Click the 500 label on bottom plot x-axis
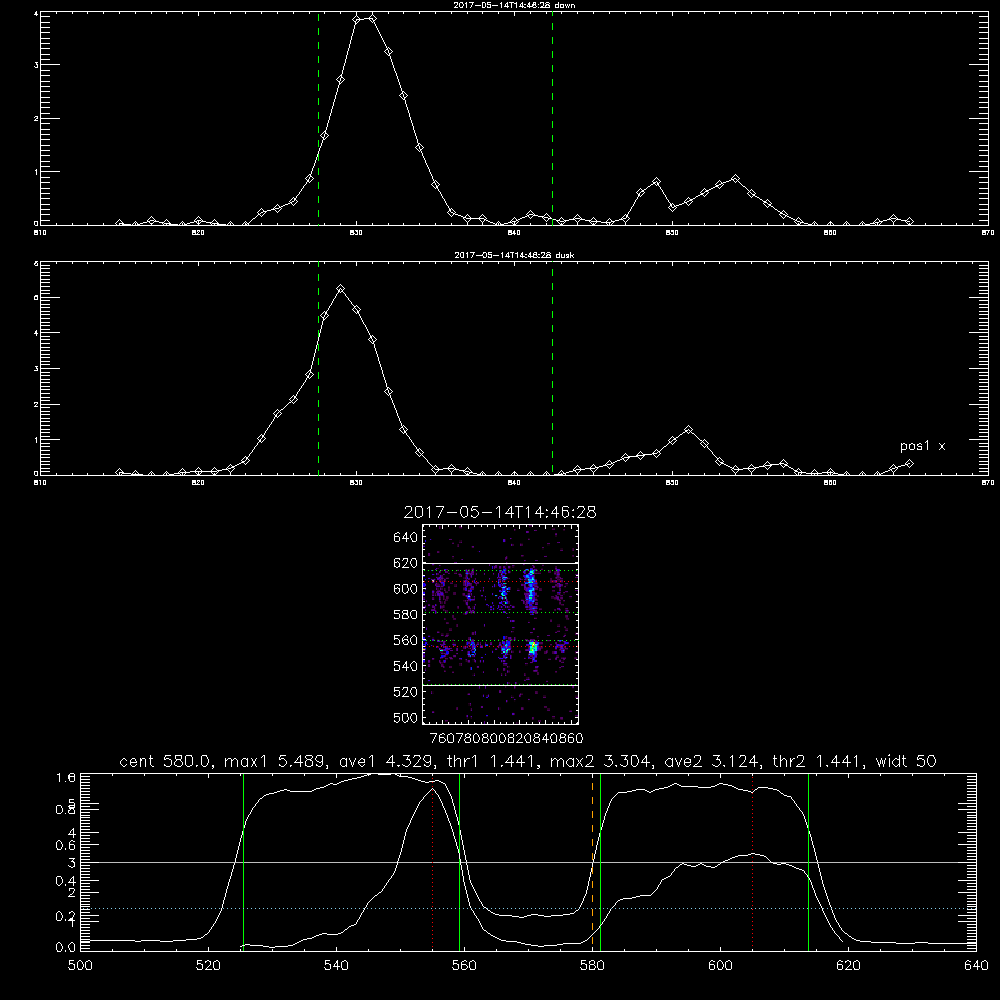Screen dimensions: 1000x1000 pyautogui.click(x=80, y=966)
